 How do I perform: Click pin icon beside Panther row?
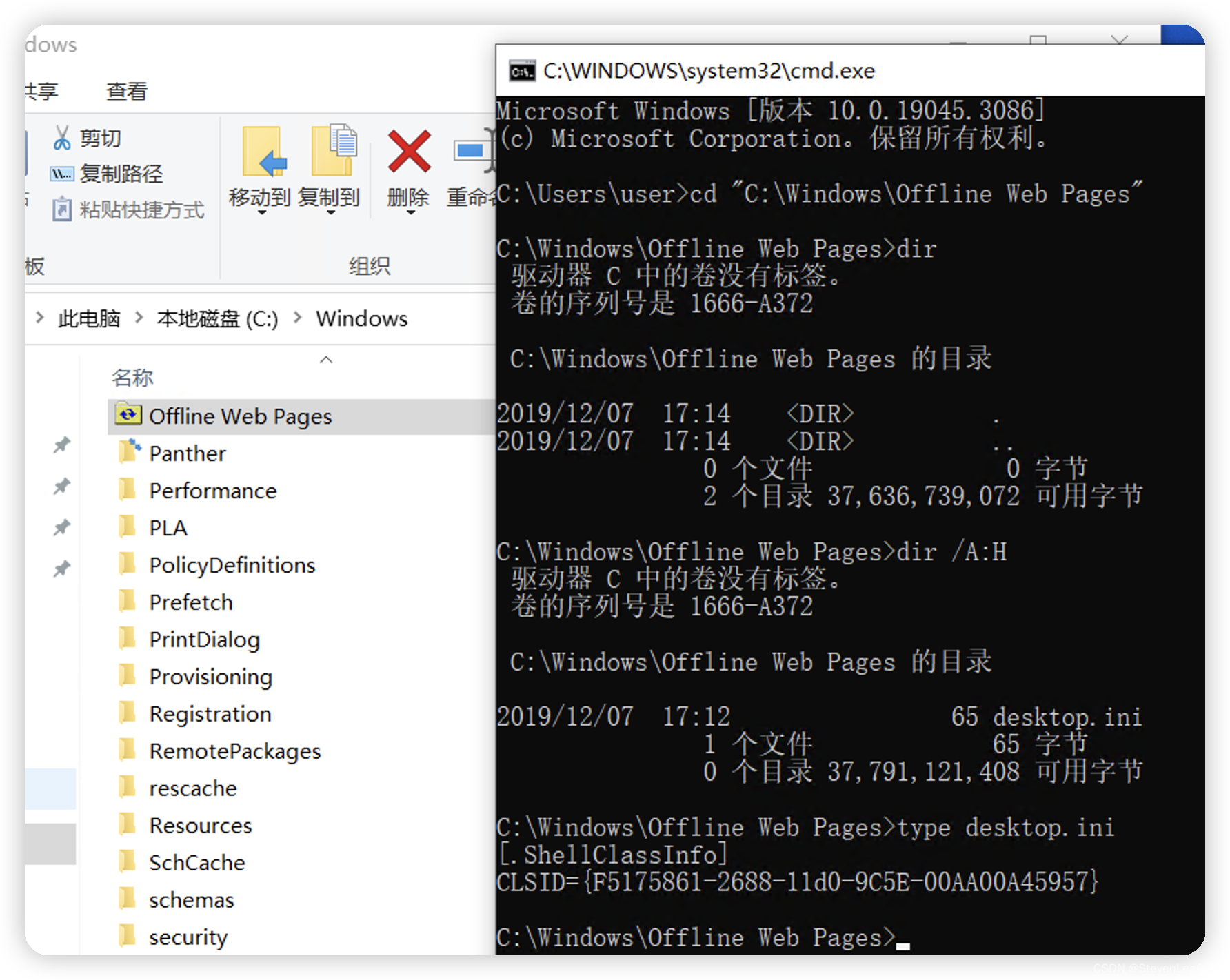pos(62,445)
